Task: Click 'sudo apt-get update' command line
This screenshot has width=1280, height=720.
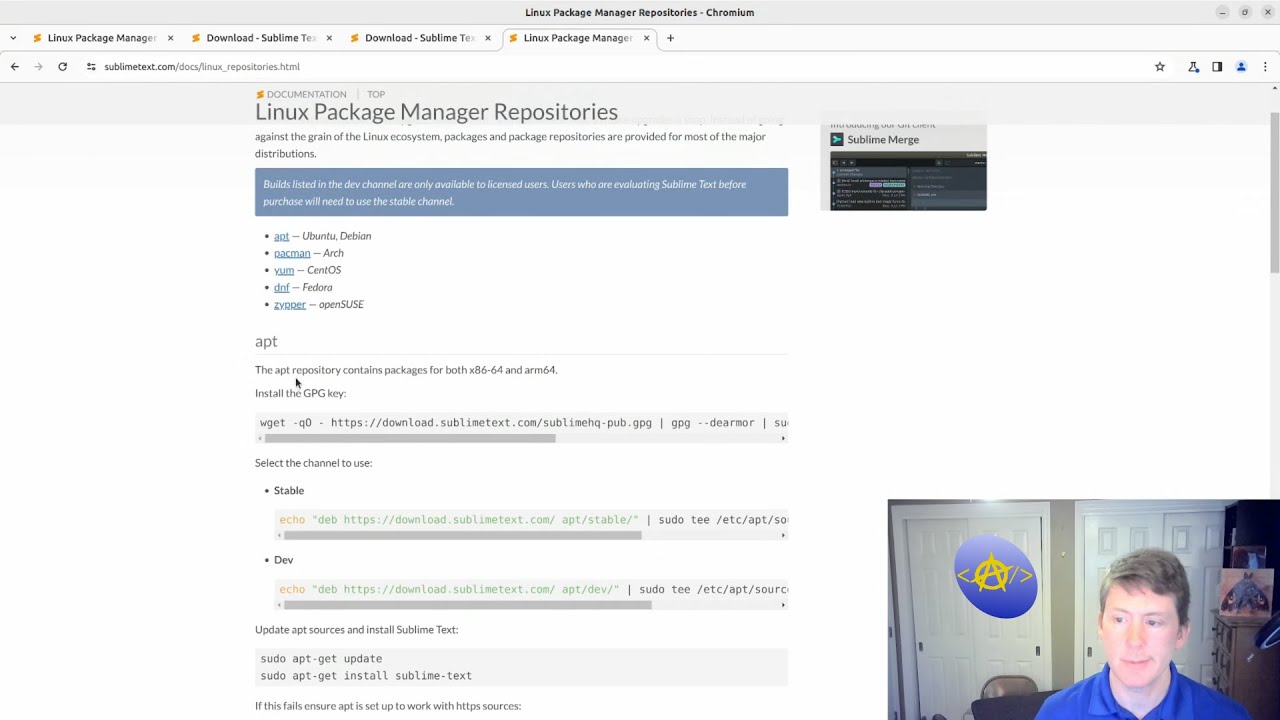Action: coord(321,659)
